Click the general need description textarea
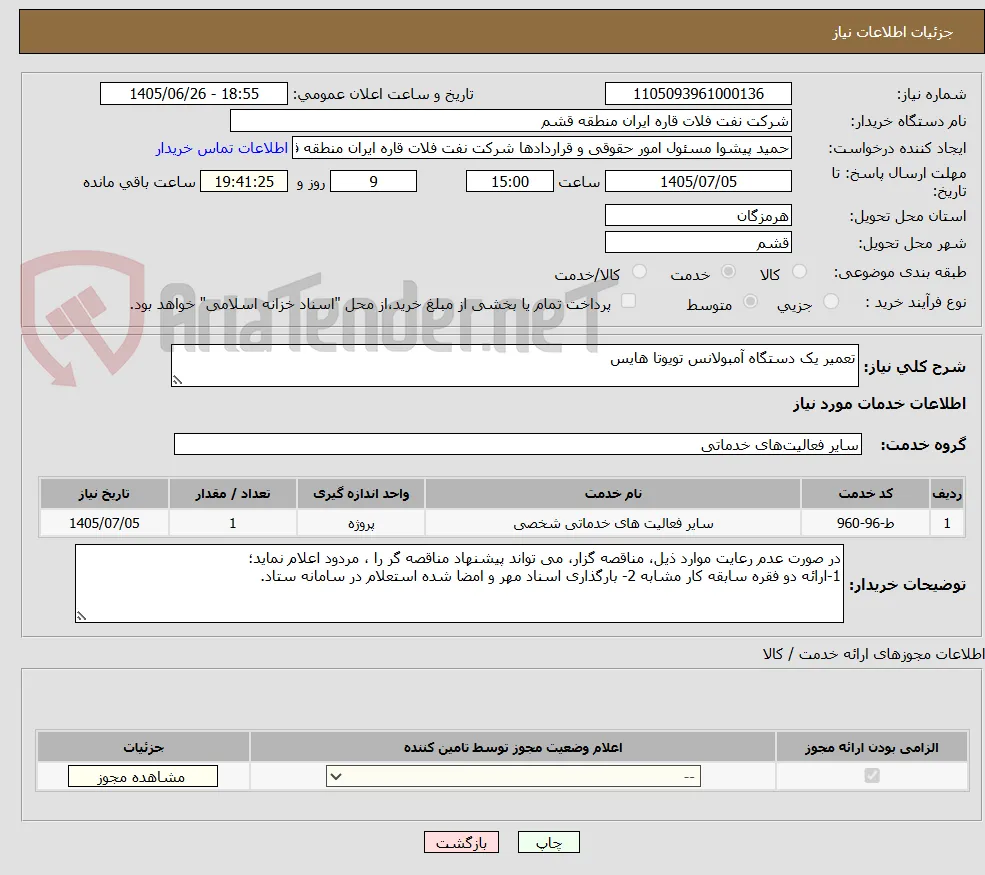The width and height of the screenshot is (985, 875). coord(514,366)
